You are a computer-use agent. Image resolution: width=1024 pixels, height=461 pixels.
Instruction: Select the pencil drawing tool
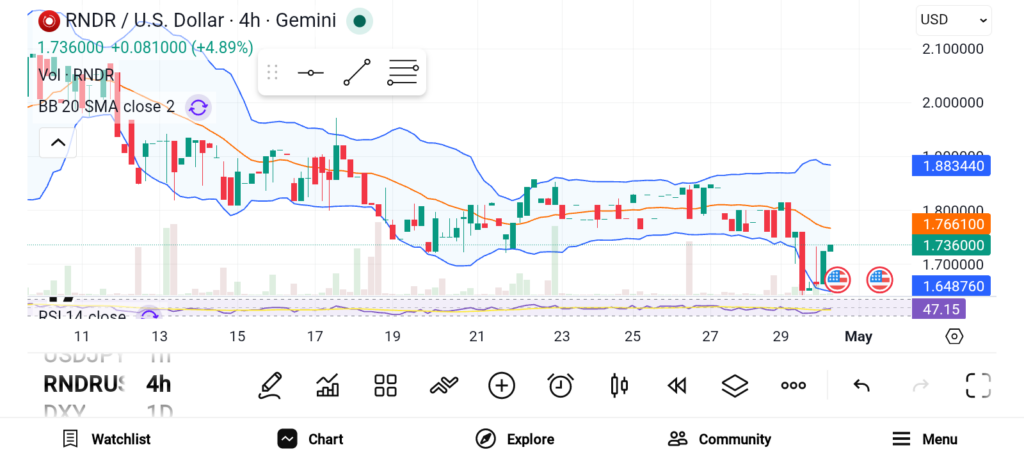[270, 385]
